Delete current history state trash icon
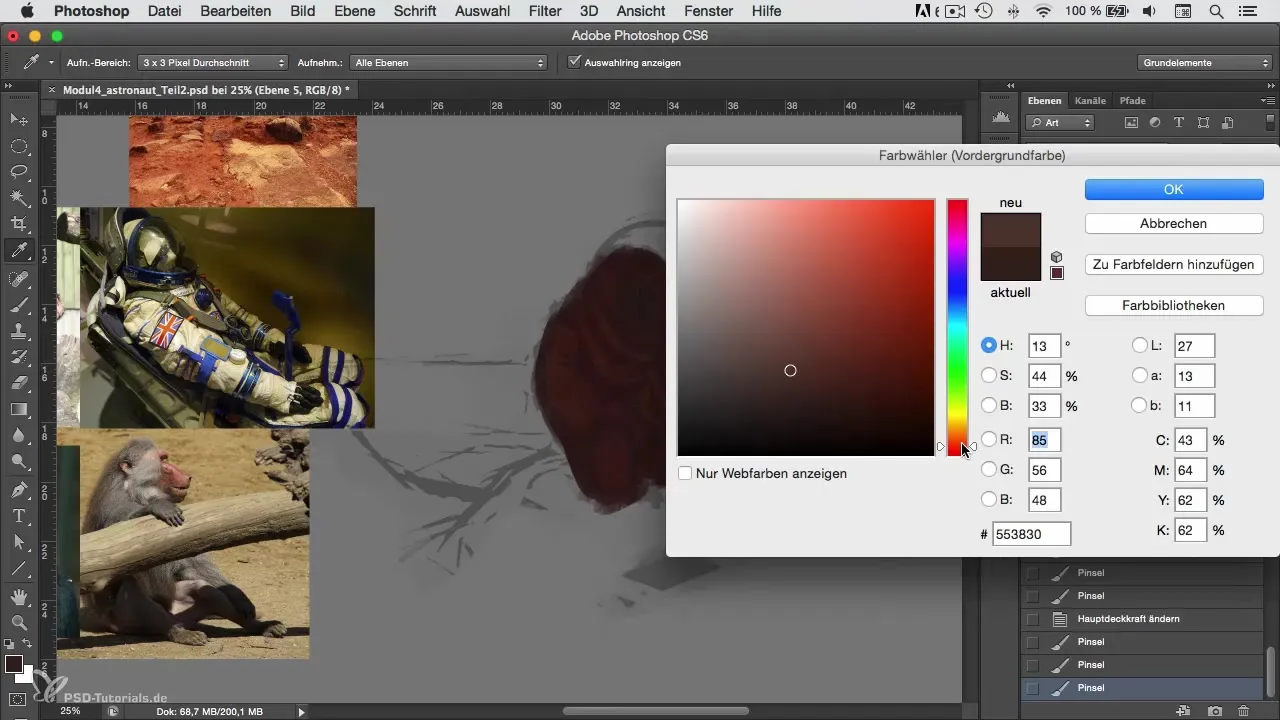 click(1243, 711)
